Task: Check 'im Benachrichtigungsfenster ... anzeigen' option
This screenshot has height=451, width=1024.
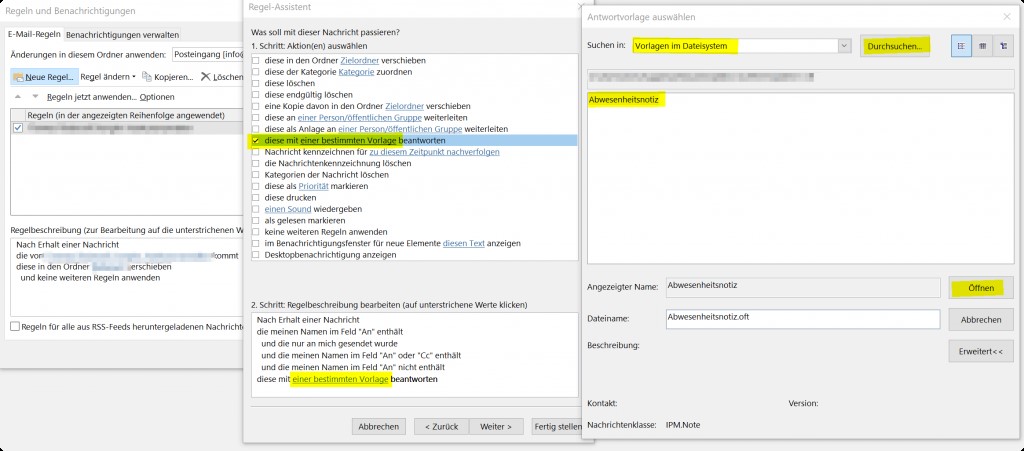Action: 257,243
